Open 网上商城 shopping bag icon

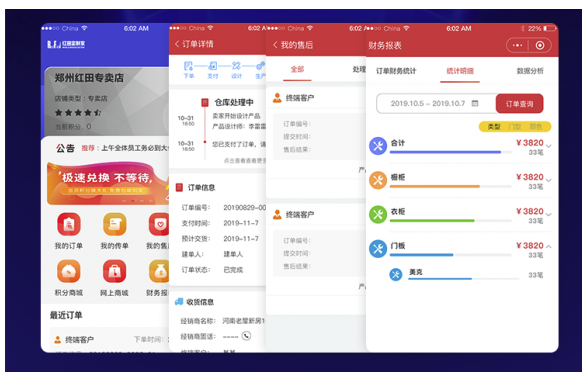coord(115,271)
